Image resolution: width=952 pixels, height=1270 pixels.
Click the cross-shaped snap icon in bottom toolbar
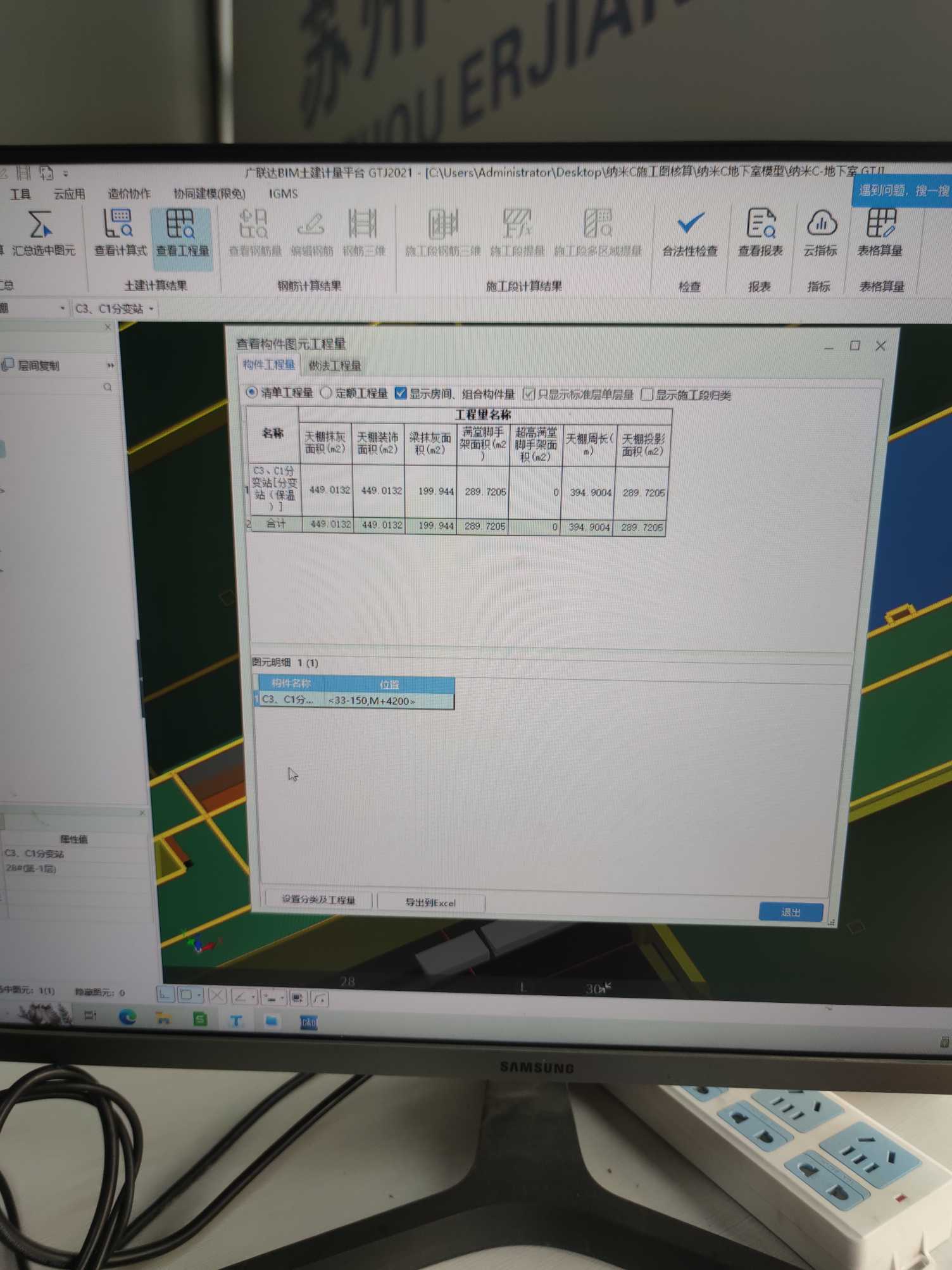(x=216, y=996)
